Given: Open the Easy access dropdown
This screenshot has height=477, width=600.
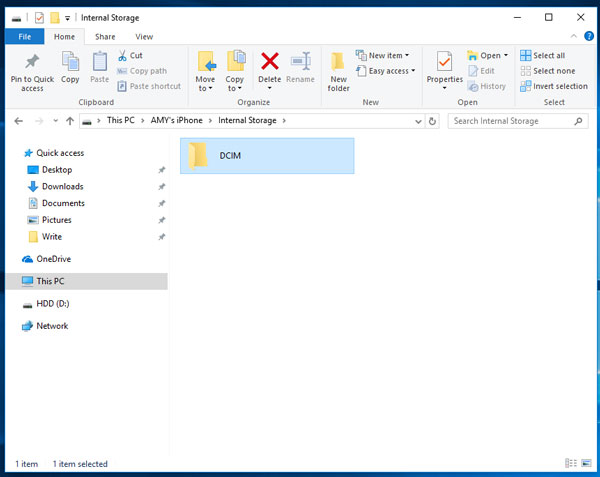Looking at the screenshot, I should (385, 71).
